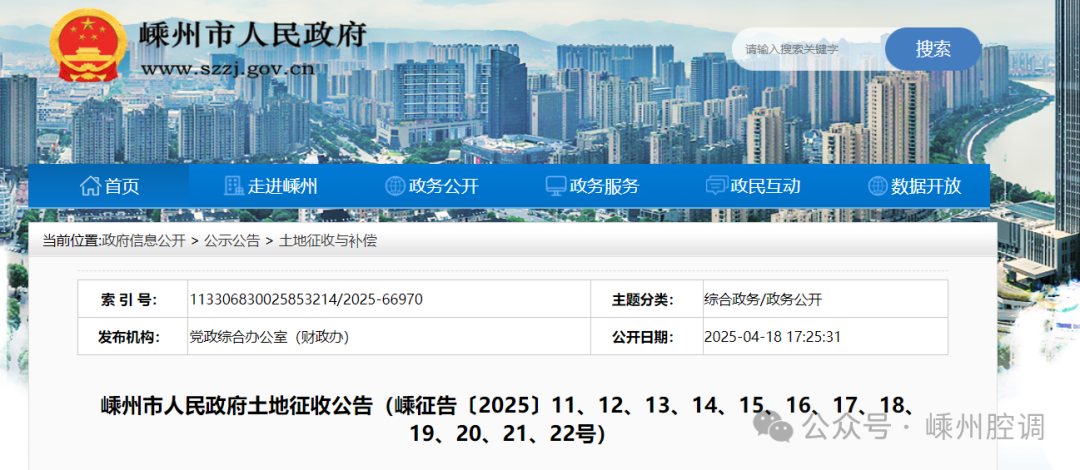The image size is (1080, 470).
Task: Click the 当前位置 breadcrumb label
Action: [71, 241]
